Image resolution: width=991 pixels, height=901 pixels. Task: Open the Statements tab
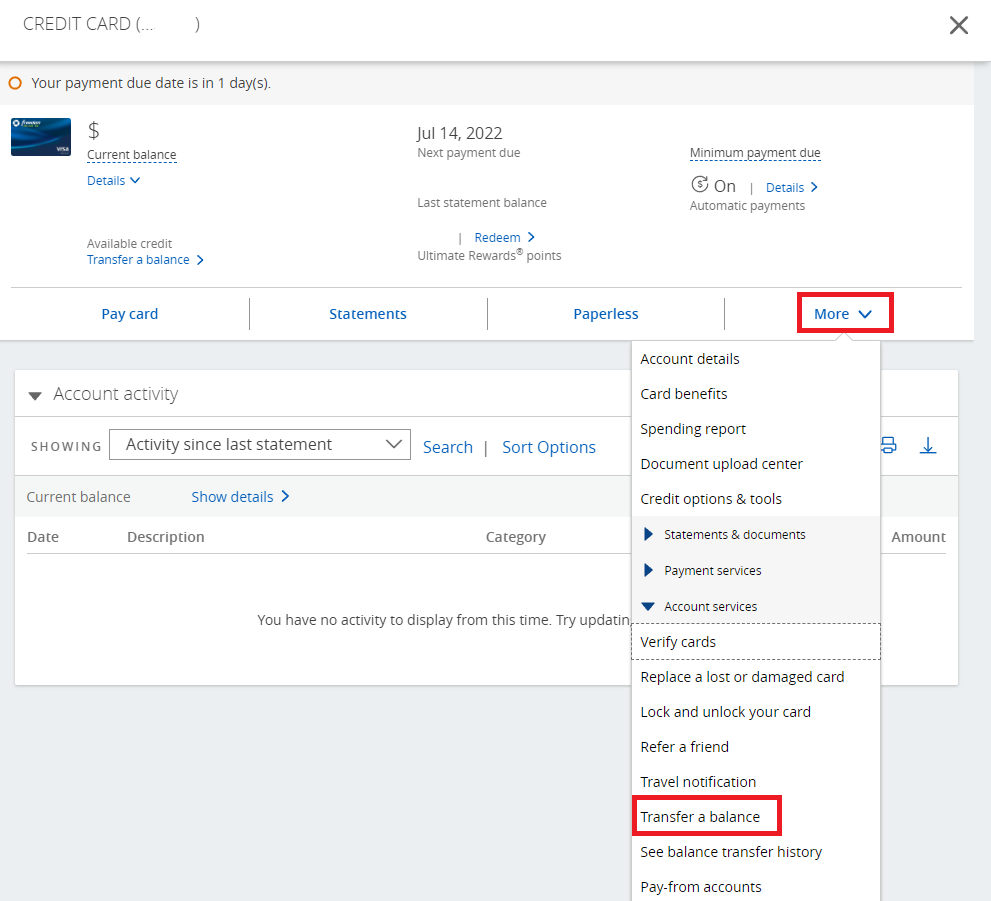368,314
